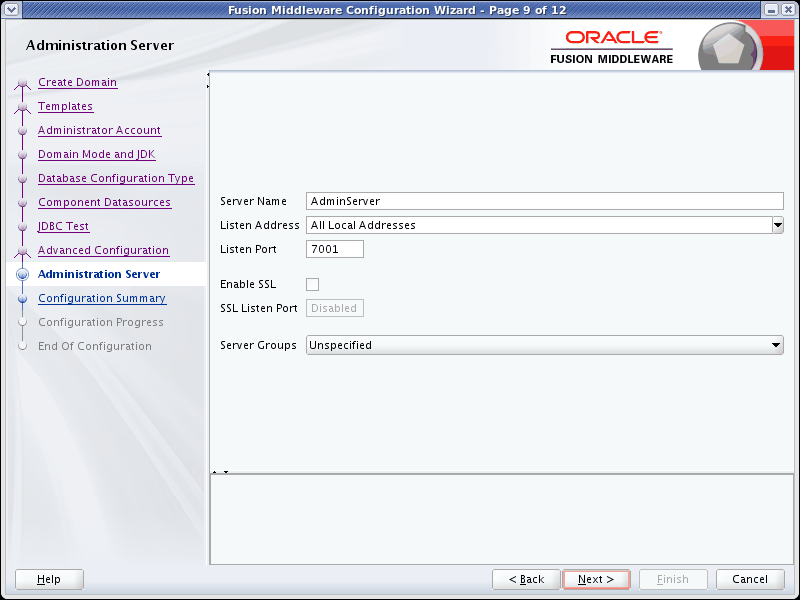Open the JDBC Test step
Image resolution: width=800 pixels, height=600 pixels.
(x=64, y=226)
